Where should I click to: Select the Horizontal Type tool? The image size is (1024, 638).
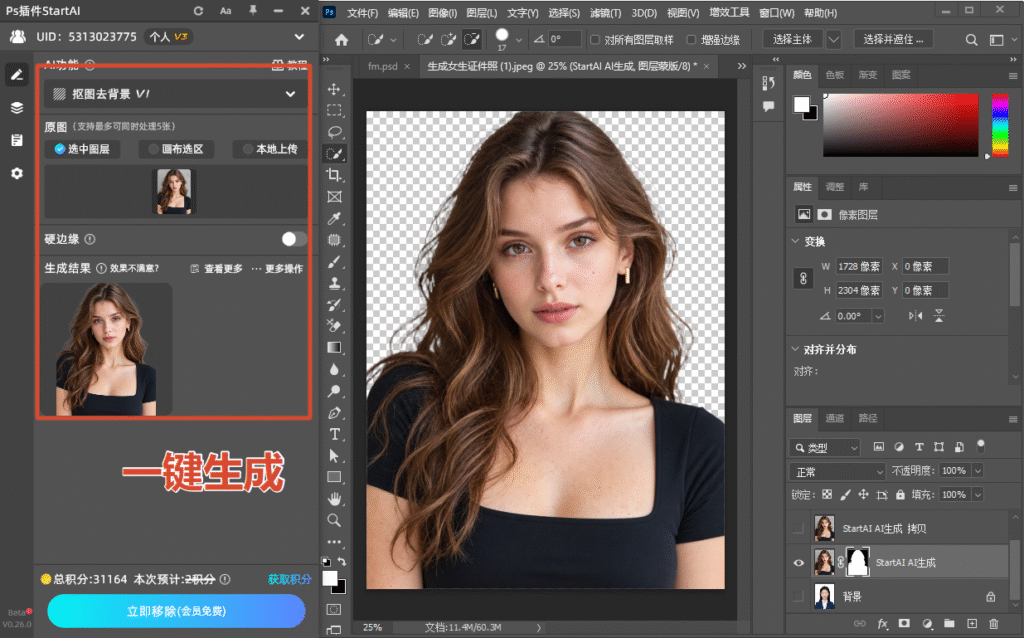334,434
